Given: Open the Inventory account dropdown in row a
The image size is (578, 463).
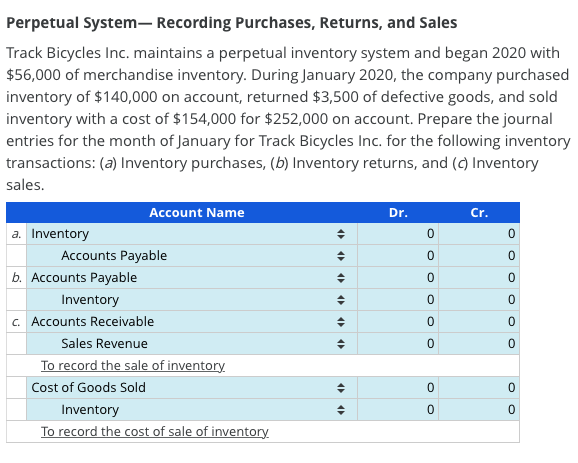Looking at the screenshot, I should pos(192,234).
